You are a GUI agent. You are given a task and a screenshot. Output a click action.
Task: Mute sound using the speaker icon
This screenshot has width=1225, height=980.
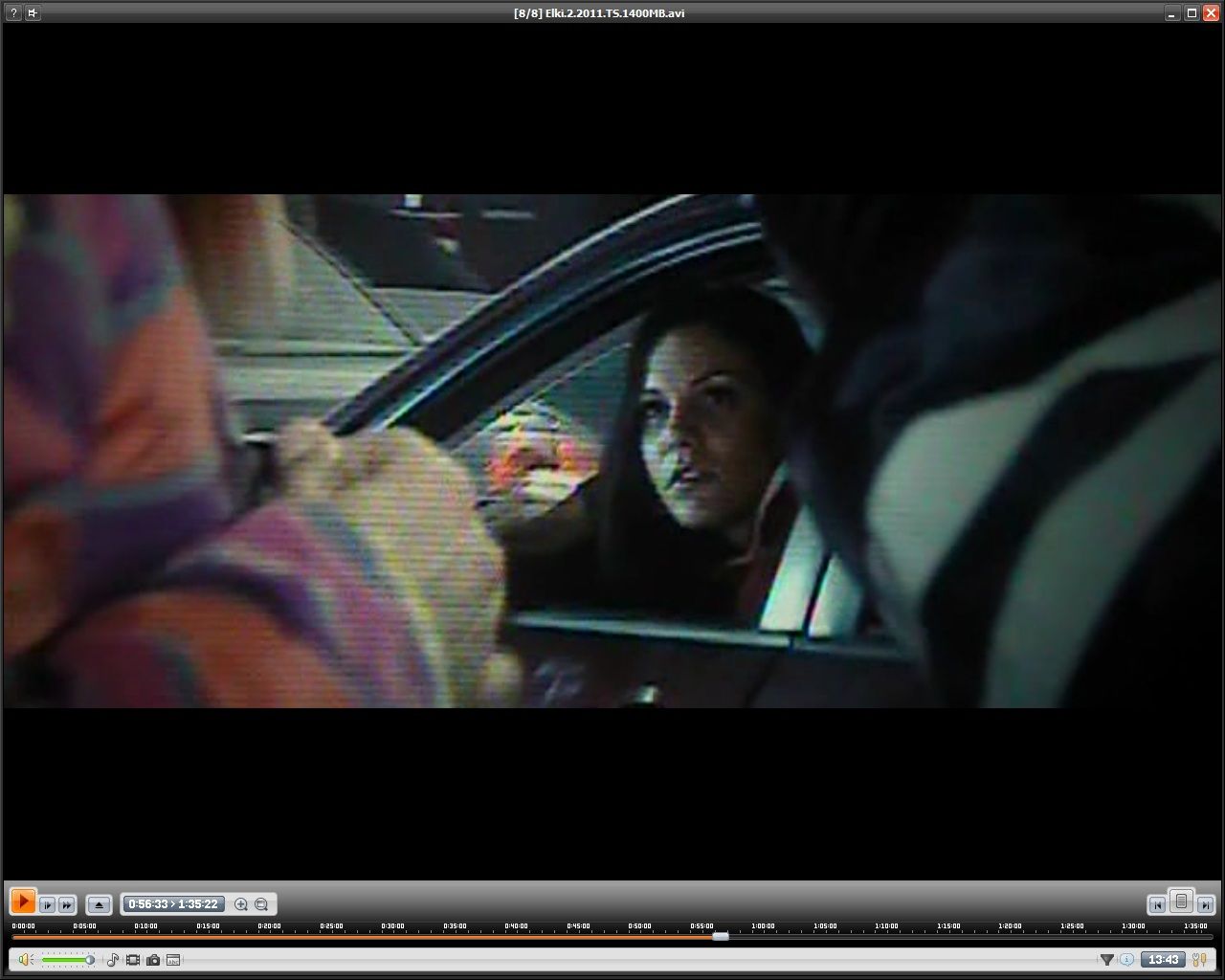click(25, 960)
